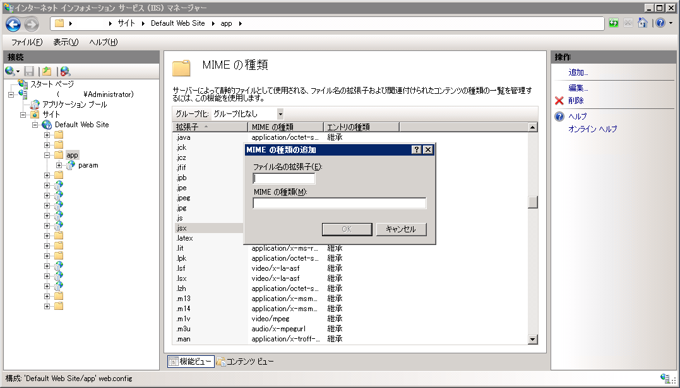Click the red X 削除 icon

click(x=559, y=101)
